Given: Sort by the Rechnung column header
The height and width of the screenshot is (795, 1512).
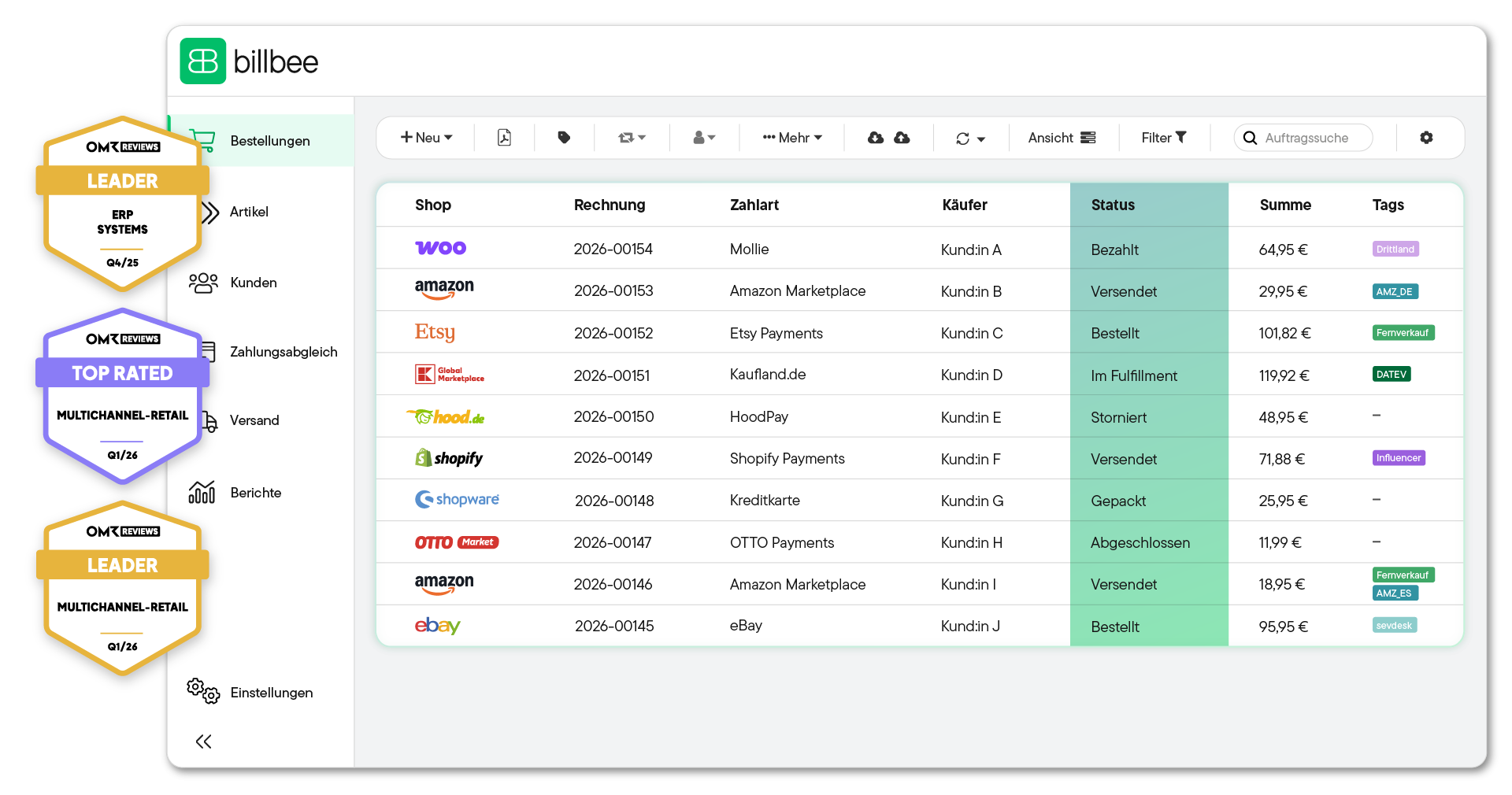Looking at the screenshot, I should pos(610,205).
